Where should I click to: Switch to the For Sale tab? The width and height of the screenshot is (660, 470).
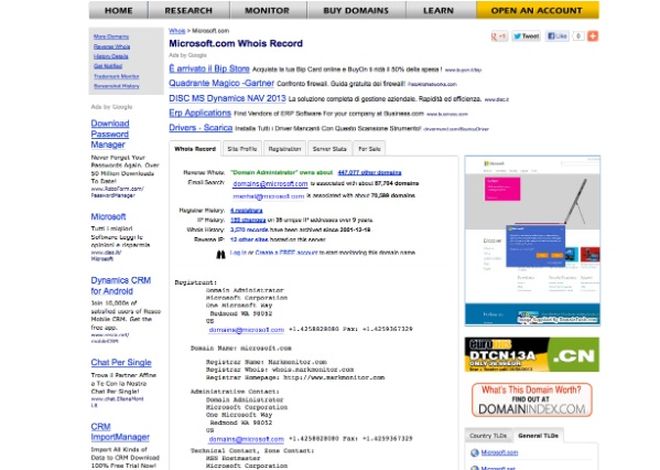[370, 149]
